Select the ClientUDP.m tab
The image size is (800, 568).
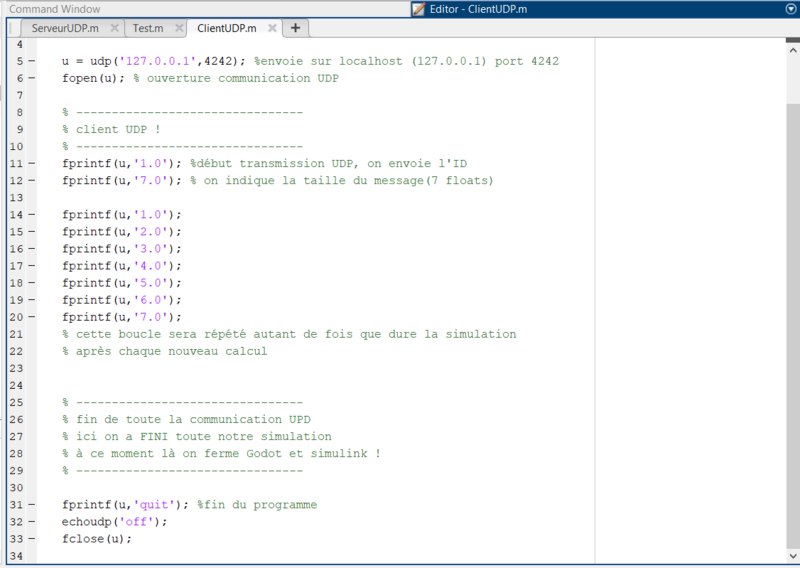226,29
